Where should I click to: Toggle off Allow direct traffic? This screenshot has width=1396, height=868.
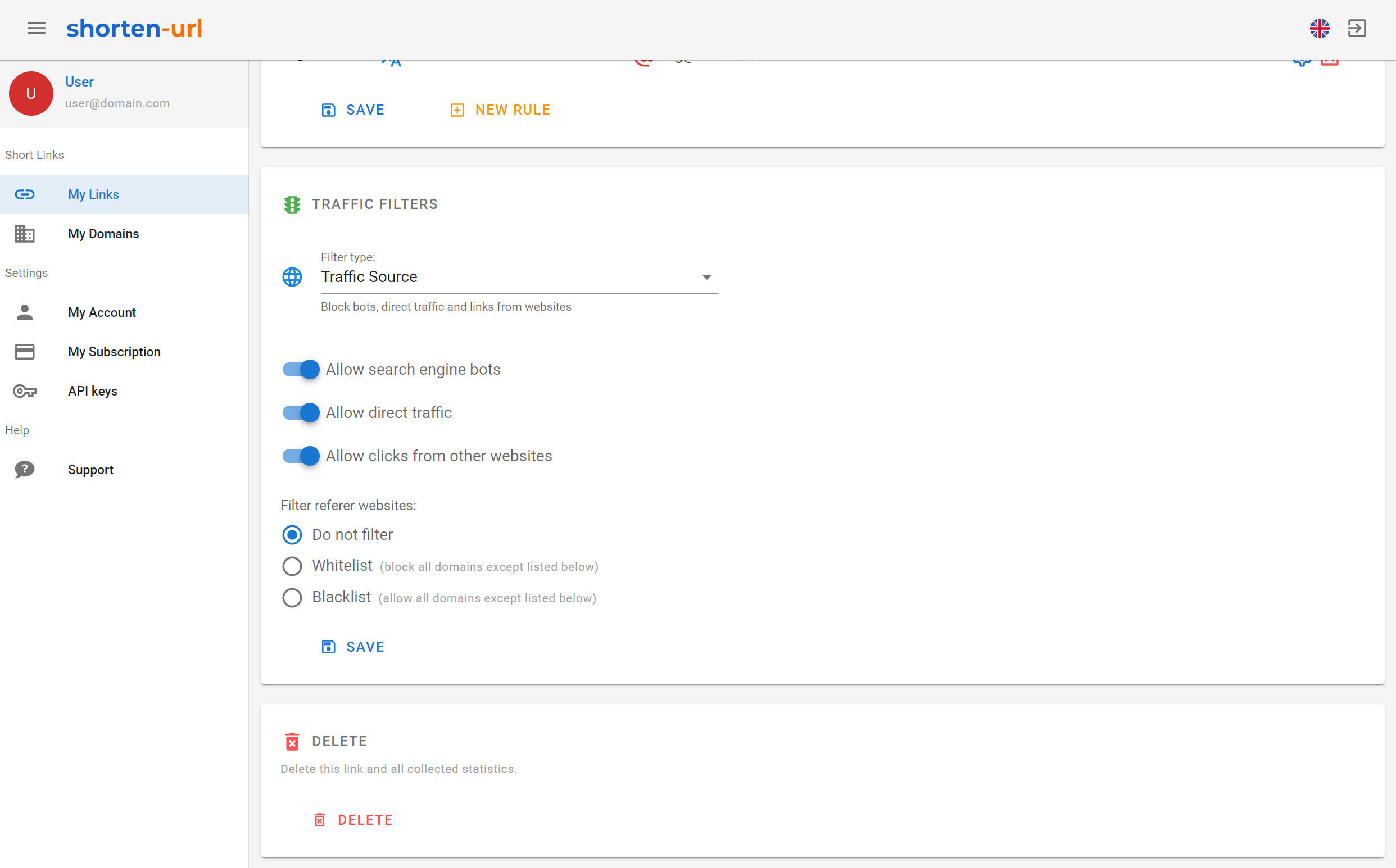coord(300,412)
